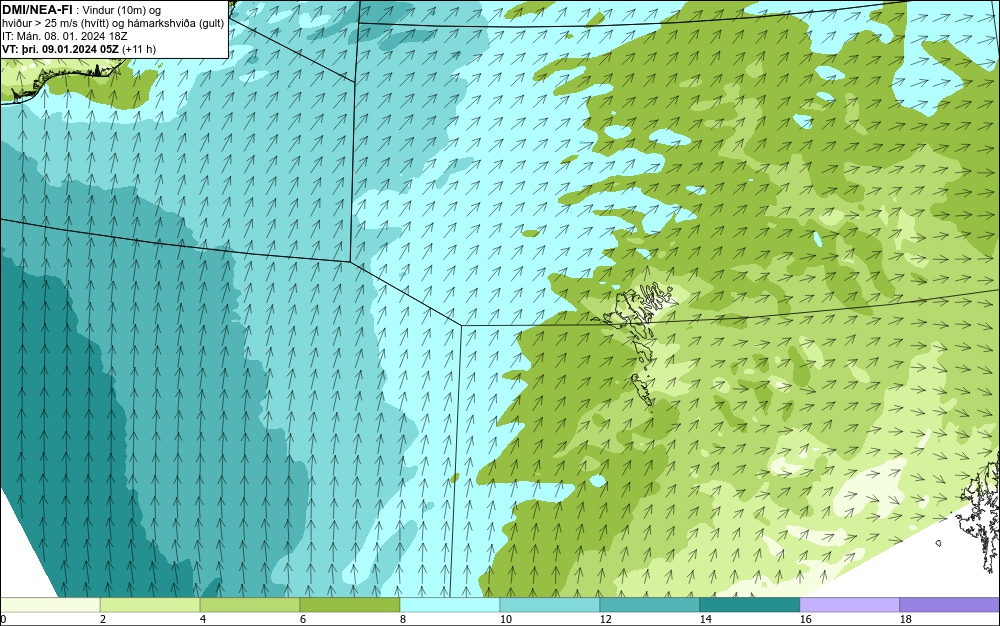The height and width of the screenshot is (626, 1000).
Task: Click the legend scale label "14"
Action: [705, 619]
